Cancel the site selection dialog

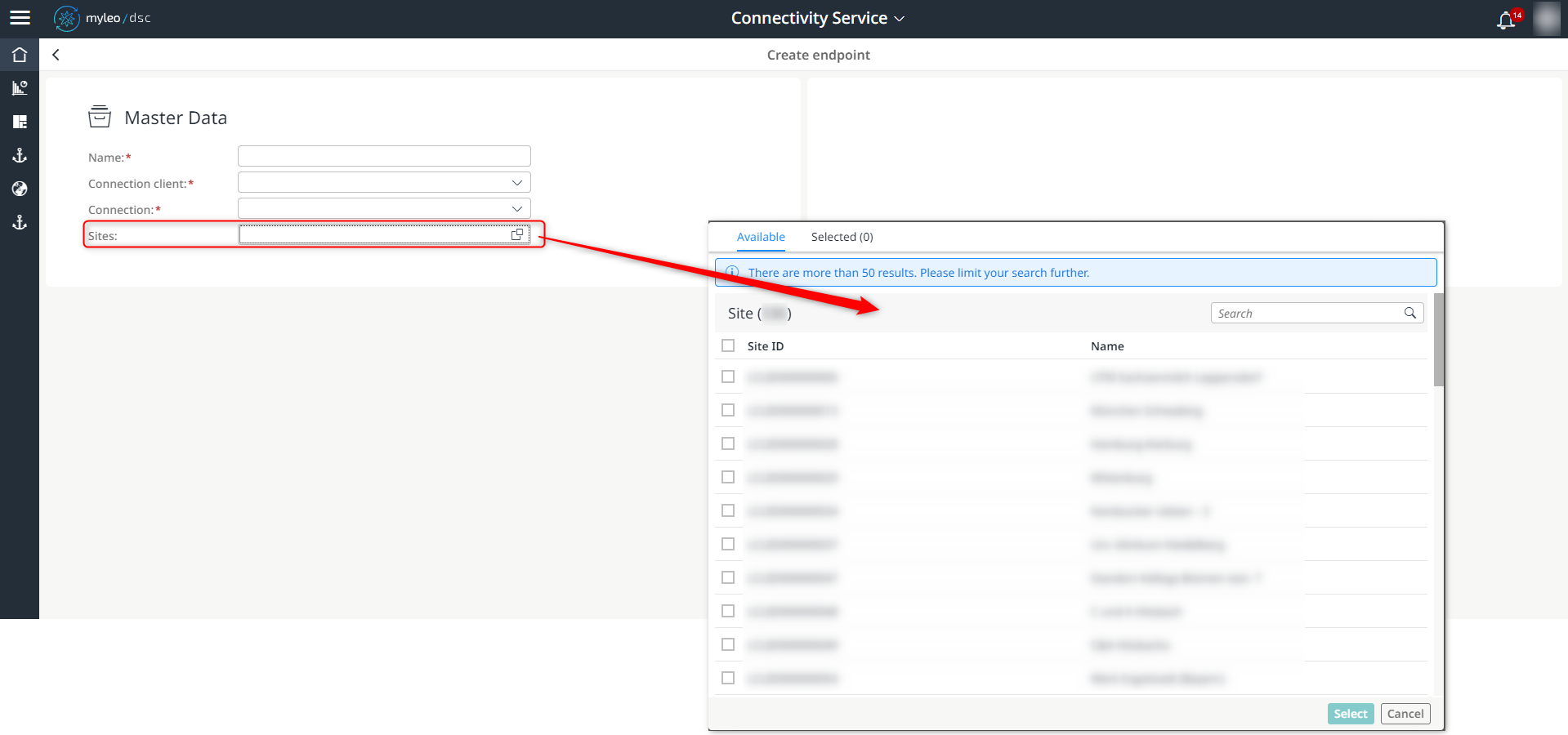[x=1405, y=713]
